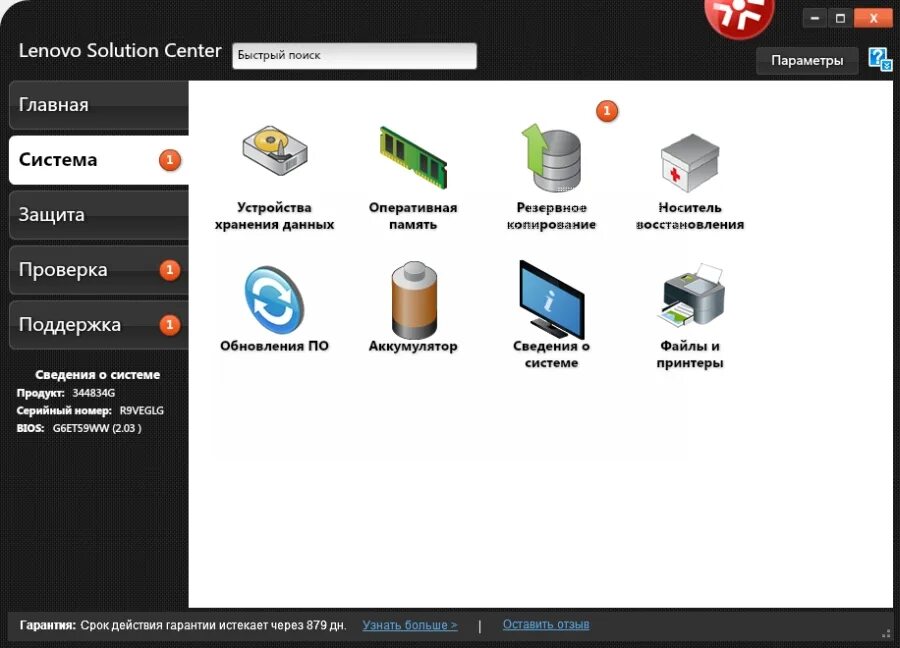Open Обновления ПО update icon
The height and width of the screenshot is (648, 900).
[x=274, y=300]
